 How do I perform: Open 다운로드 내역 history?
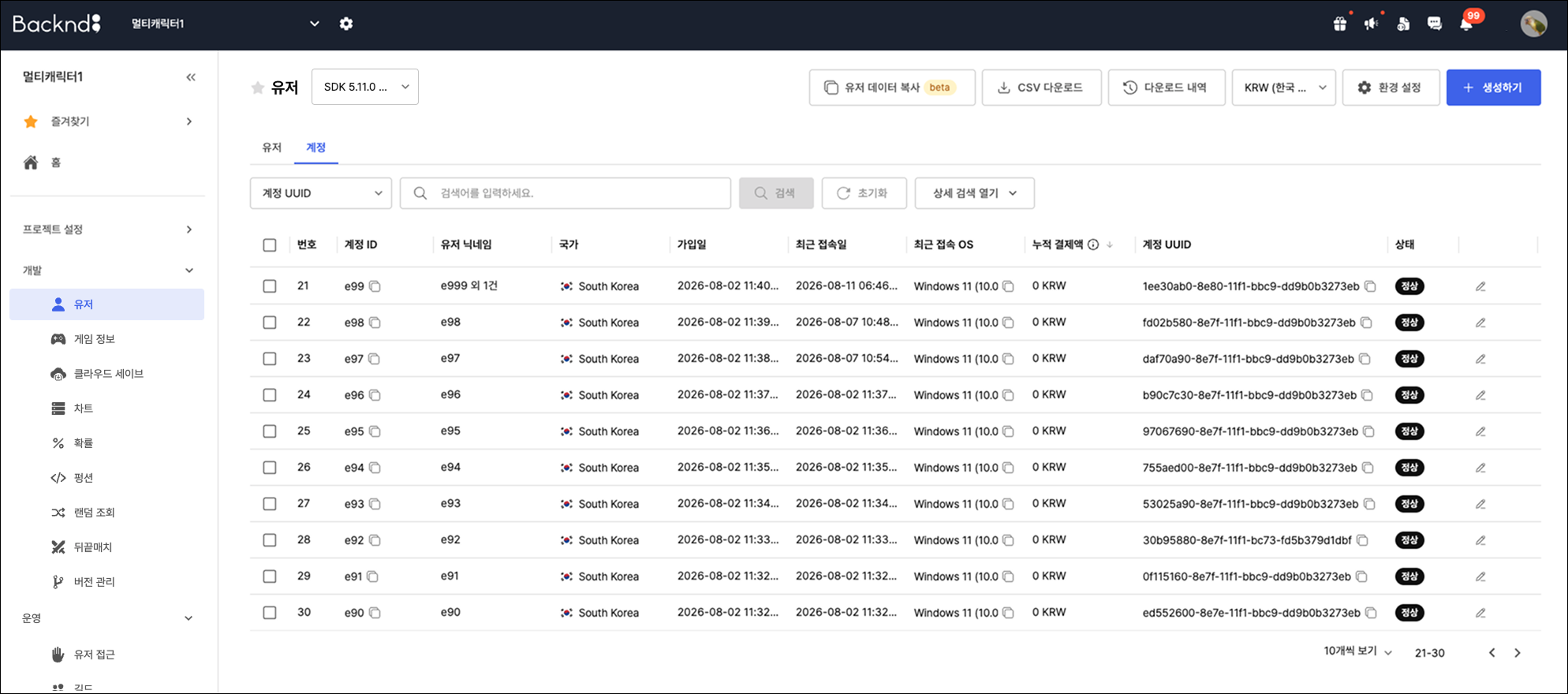[1167, 88]
